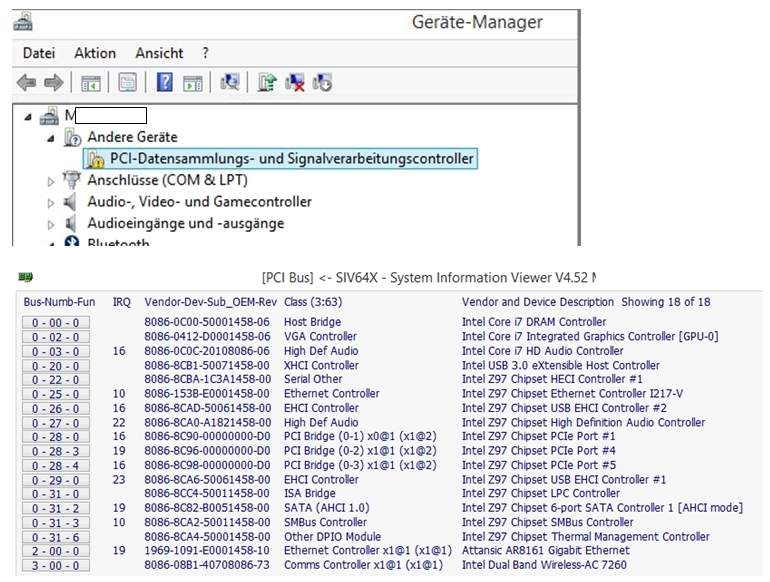Click the 0 - 31 - 2 bus button
This screenshot has height=582, width=770.
tap(55, 508)
